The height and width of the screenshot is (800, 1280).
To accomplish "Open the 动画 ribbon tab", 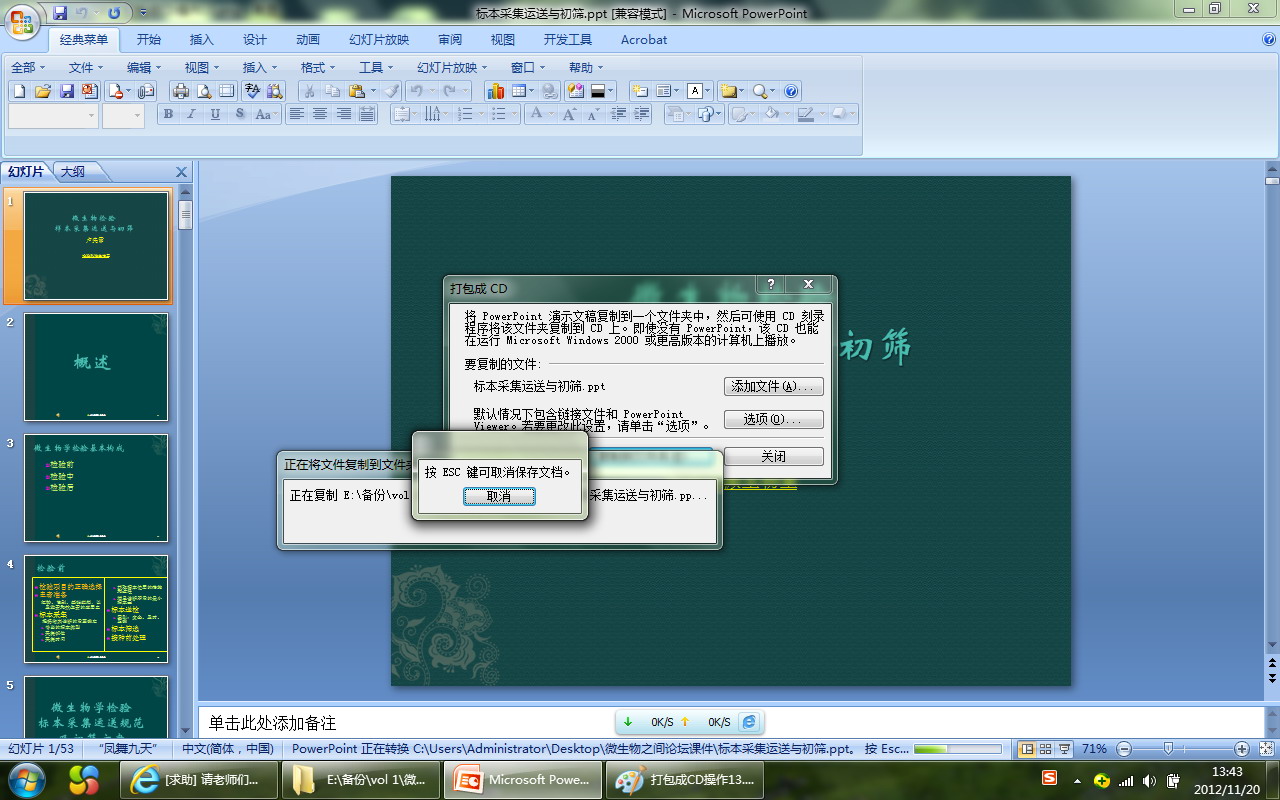I will coord(308,40).
